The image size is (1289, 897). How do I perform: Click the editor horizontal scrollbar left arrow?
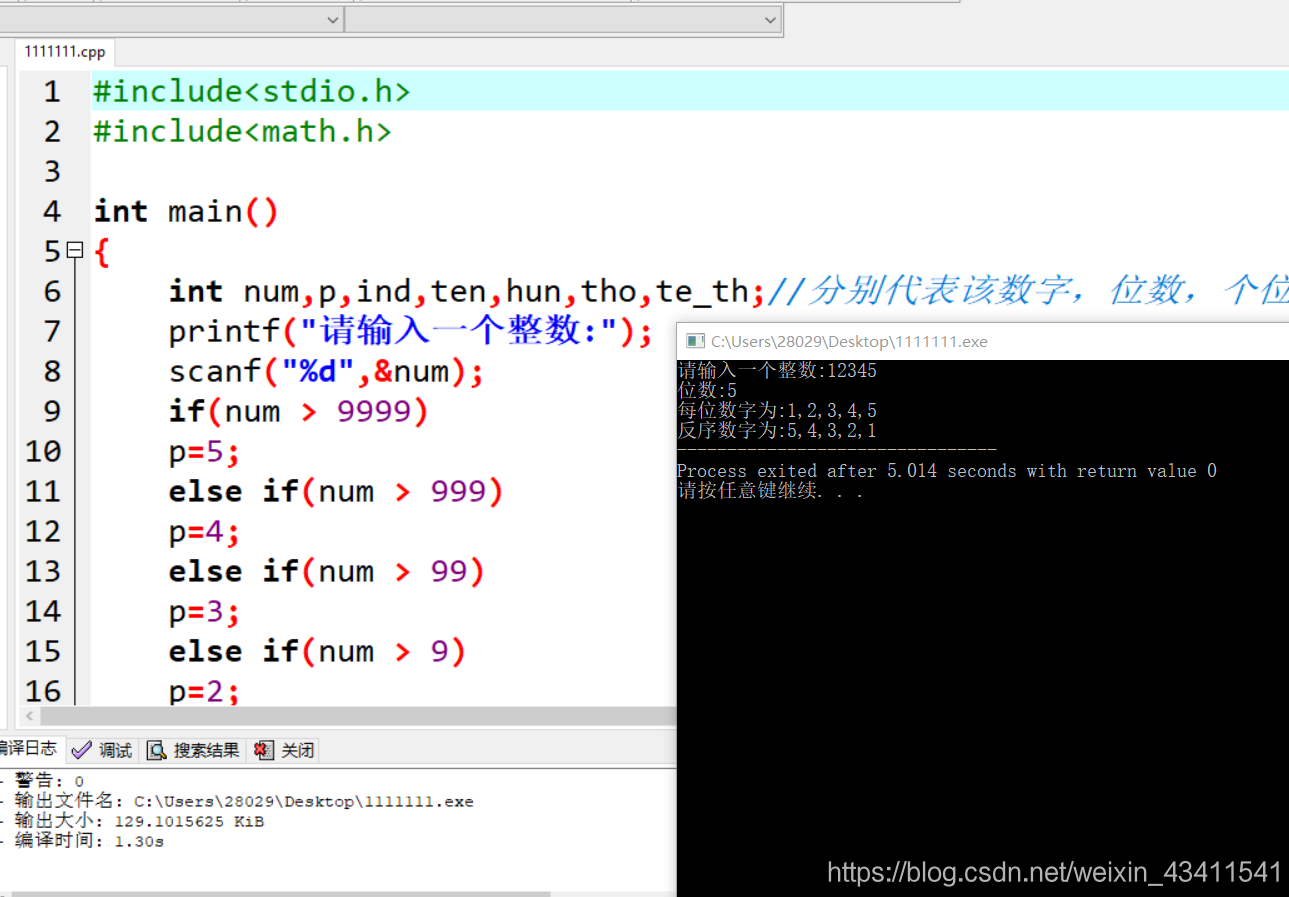(29, 716)
